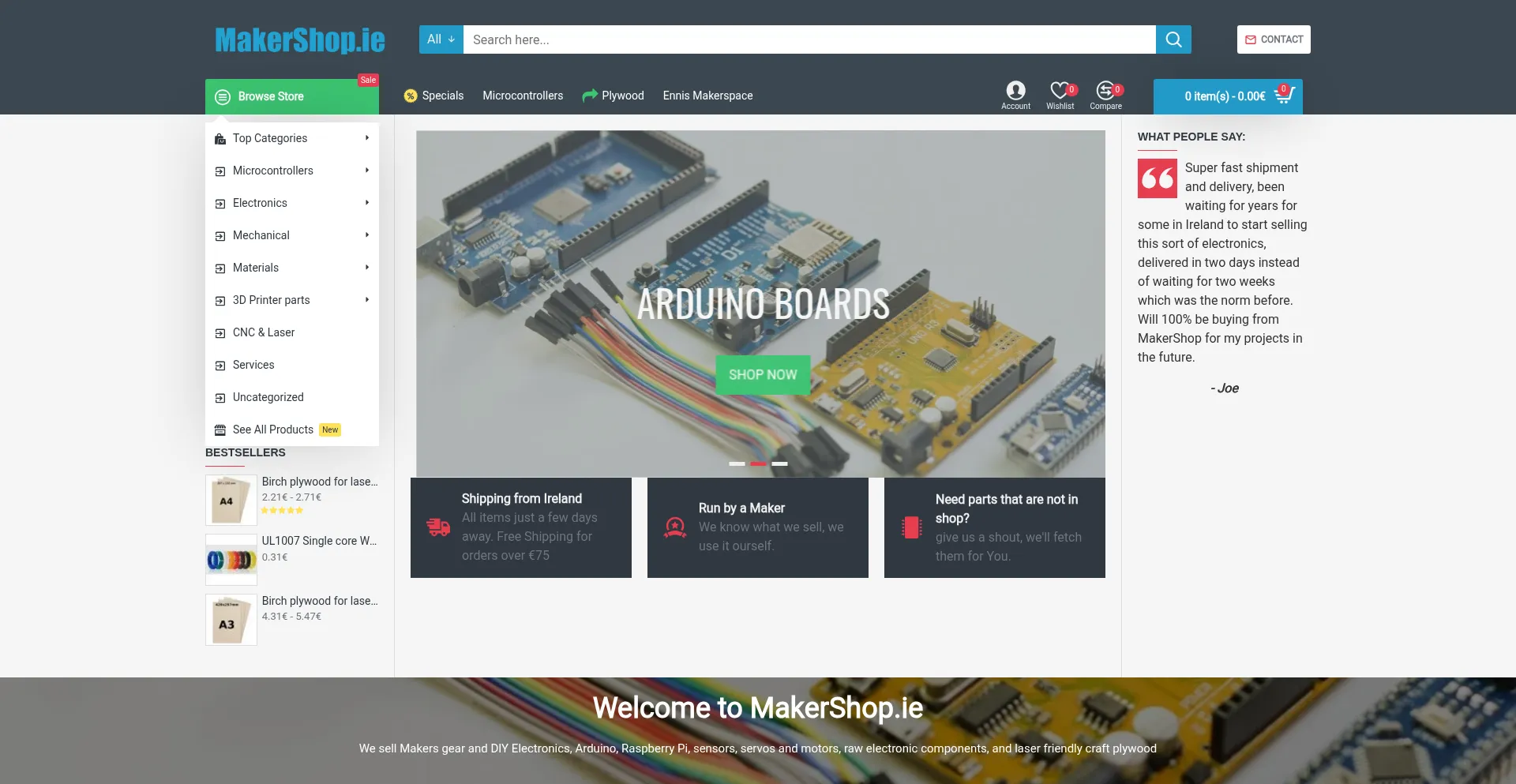Click the search magnifier button
The width and height of the screenshot is (1516, 784).
(x=1173, y=39)
